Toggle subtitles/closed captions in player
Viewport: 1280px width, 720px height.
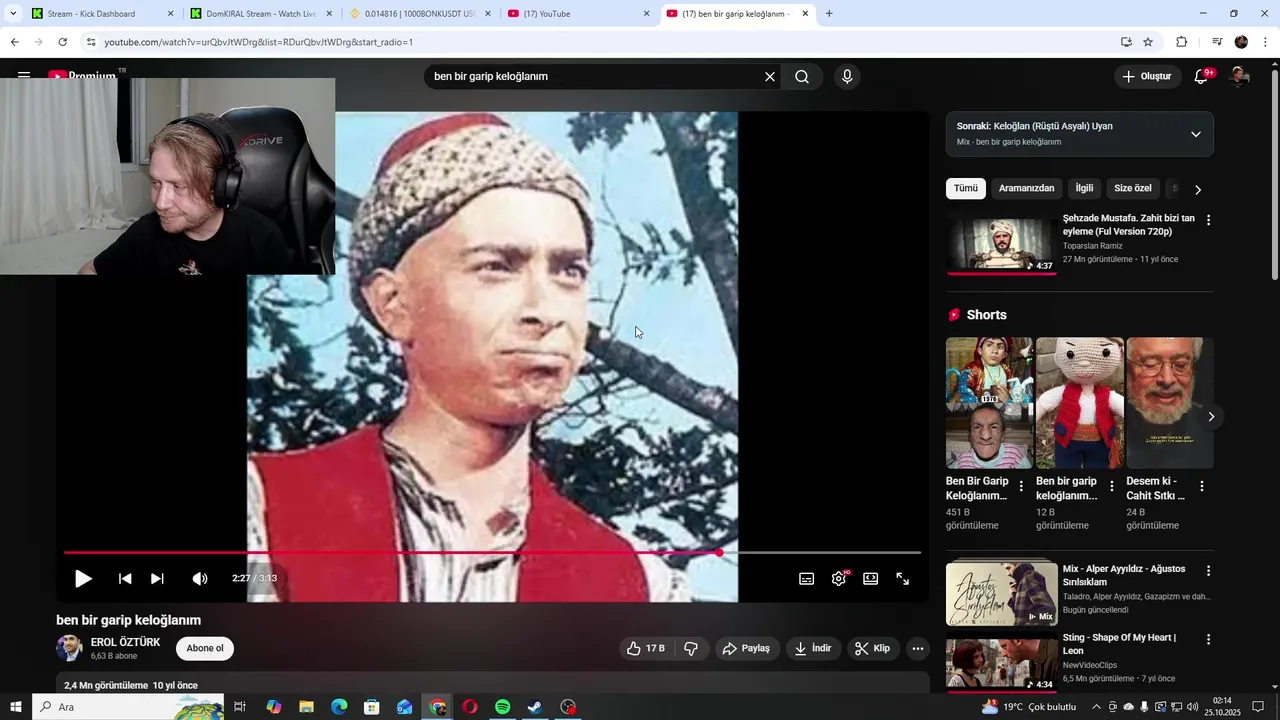click(x=806, y=578)
